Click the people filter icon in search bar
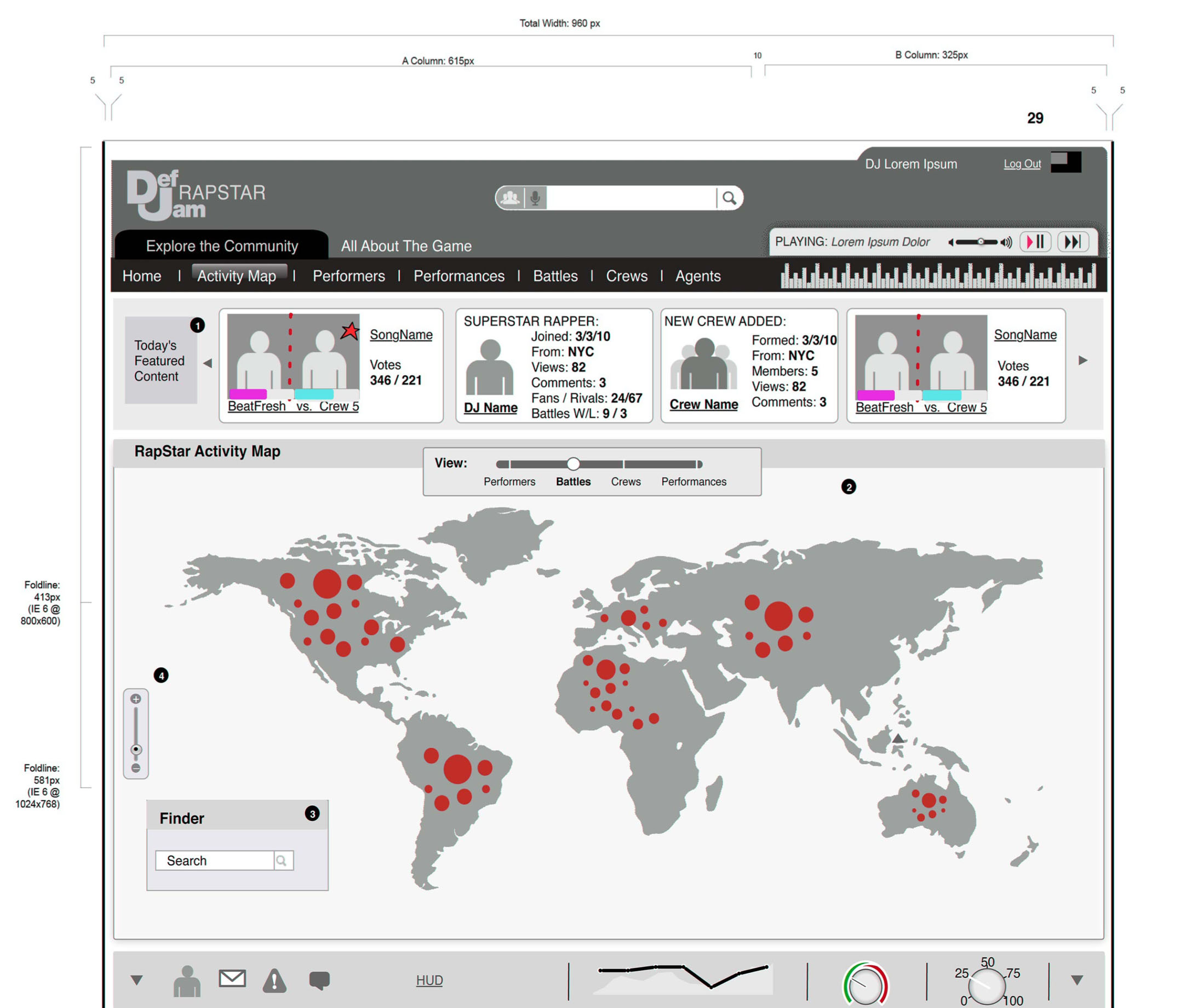The image size is (1192, 1008). 509,198
